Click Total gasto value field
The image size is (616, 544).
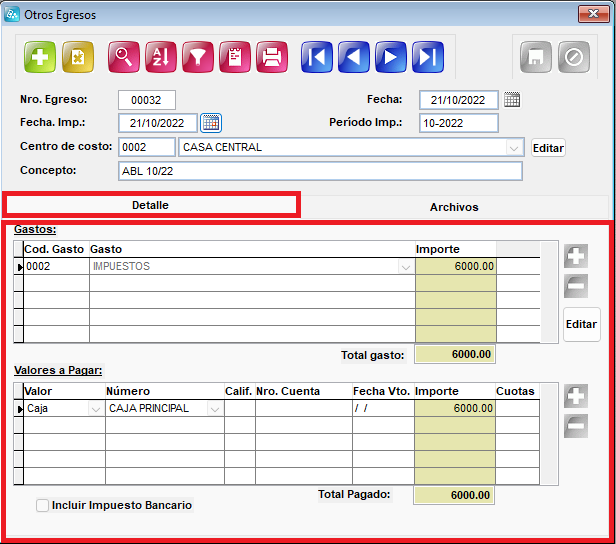(455, 354)
